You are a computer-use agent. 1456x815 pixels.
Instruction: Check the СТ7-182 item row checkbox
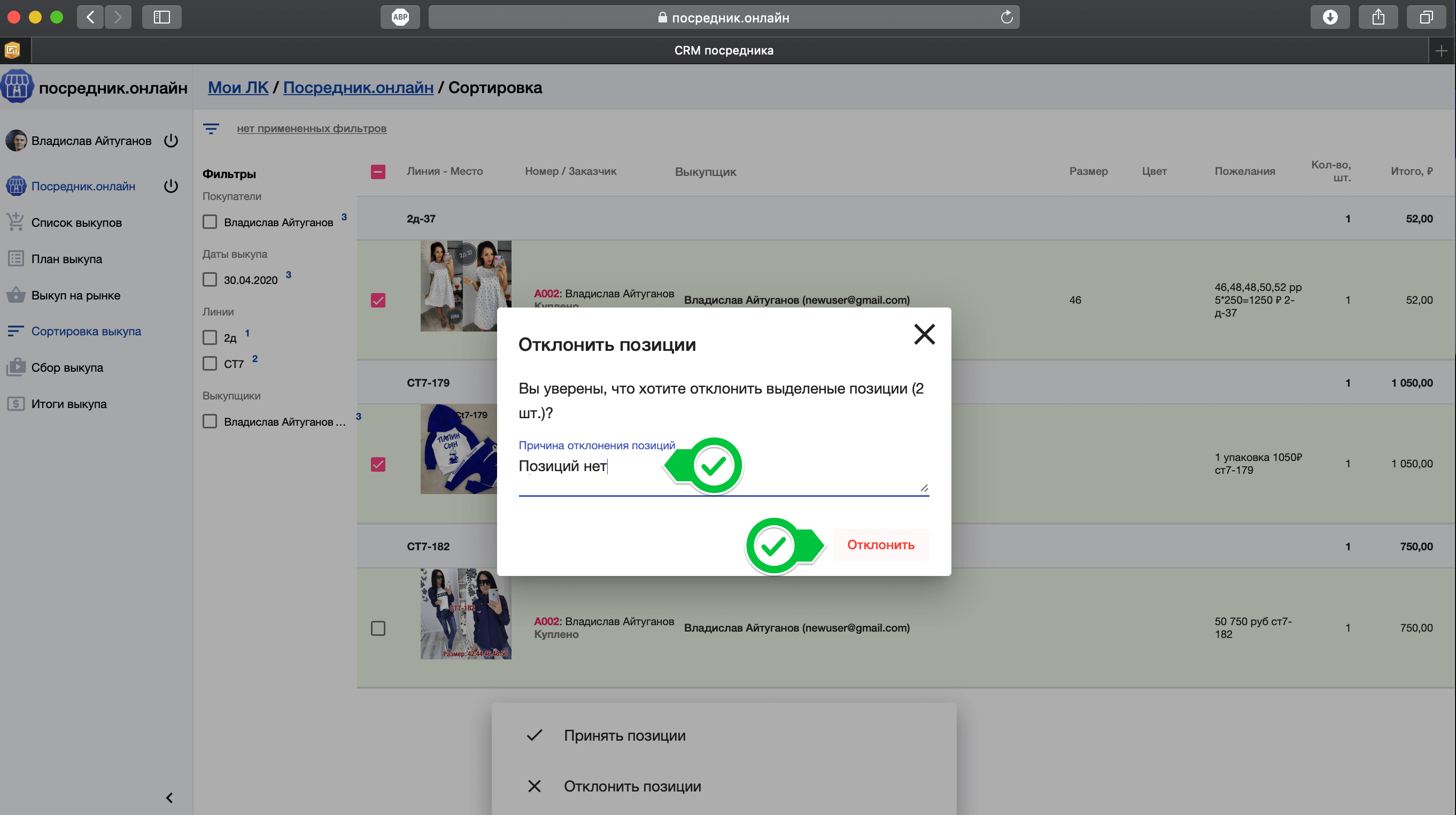point(378,628)
